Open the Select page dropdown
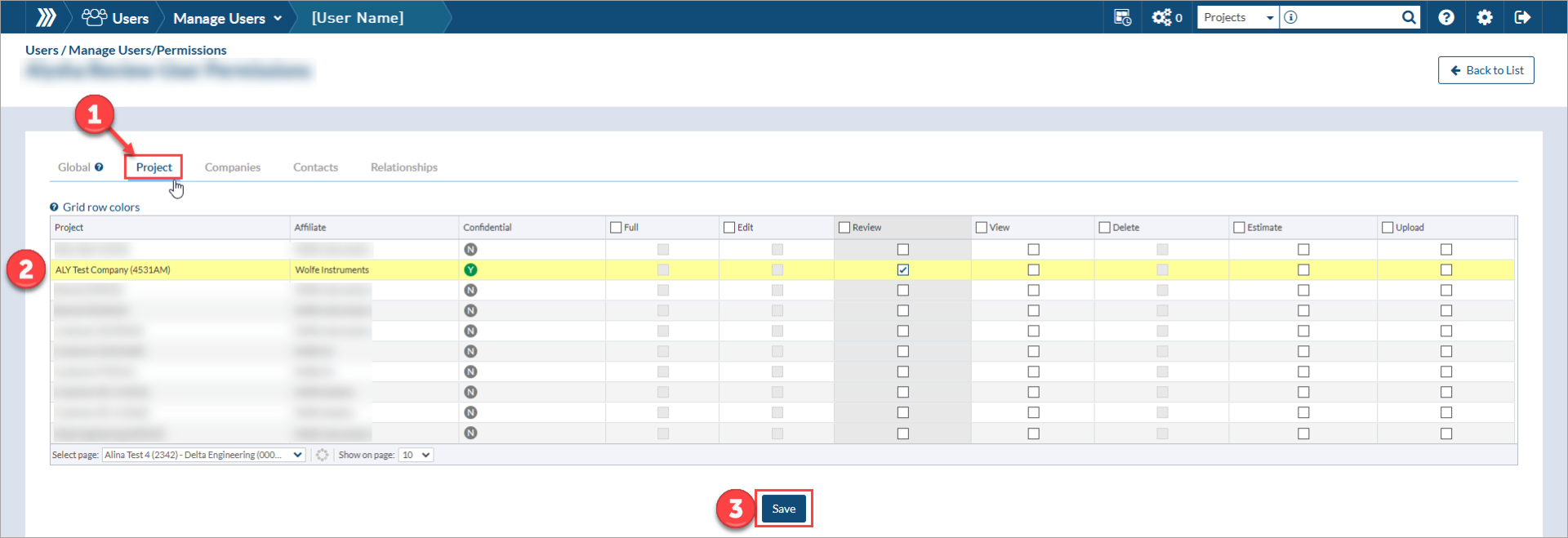This screenshot has height=538, width=1568. pos(203,455)
